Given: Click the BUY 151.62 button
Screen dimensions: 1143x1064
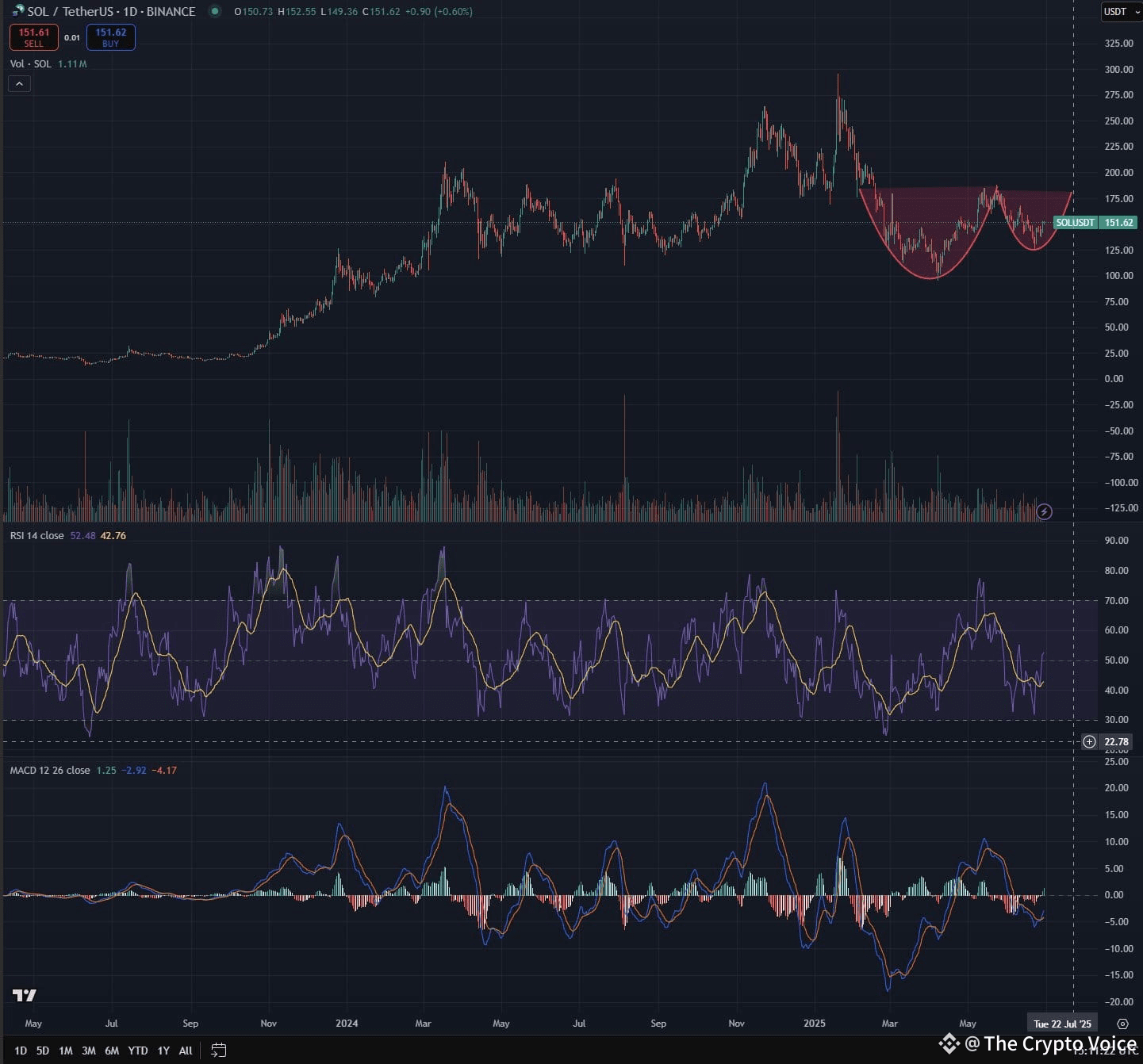Looking at the screenshot, I should [x=110, y=37].
